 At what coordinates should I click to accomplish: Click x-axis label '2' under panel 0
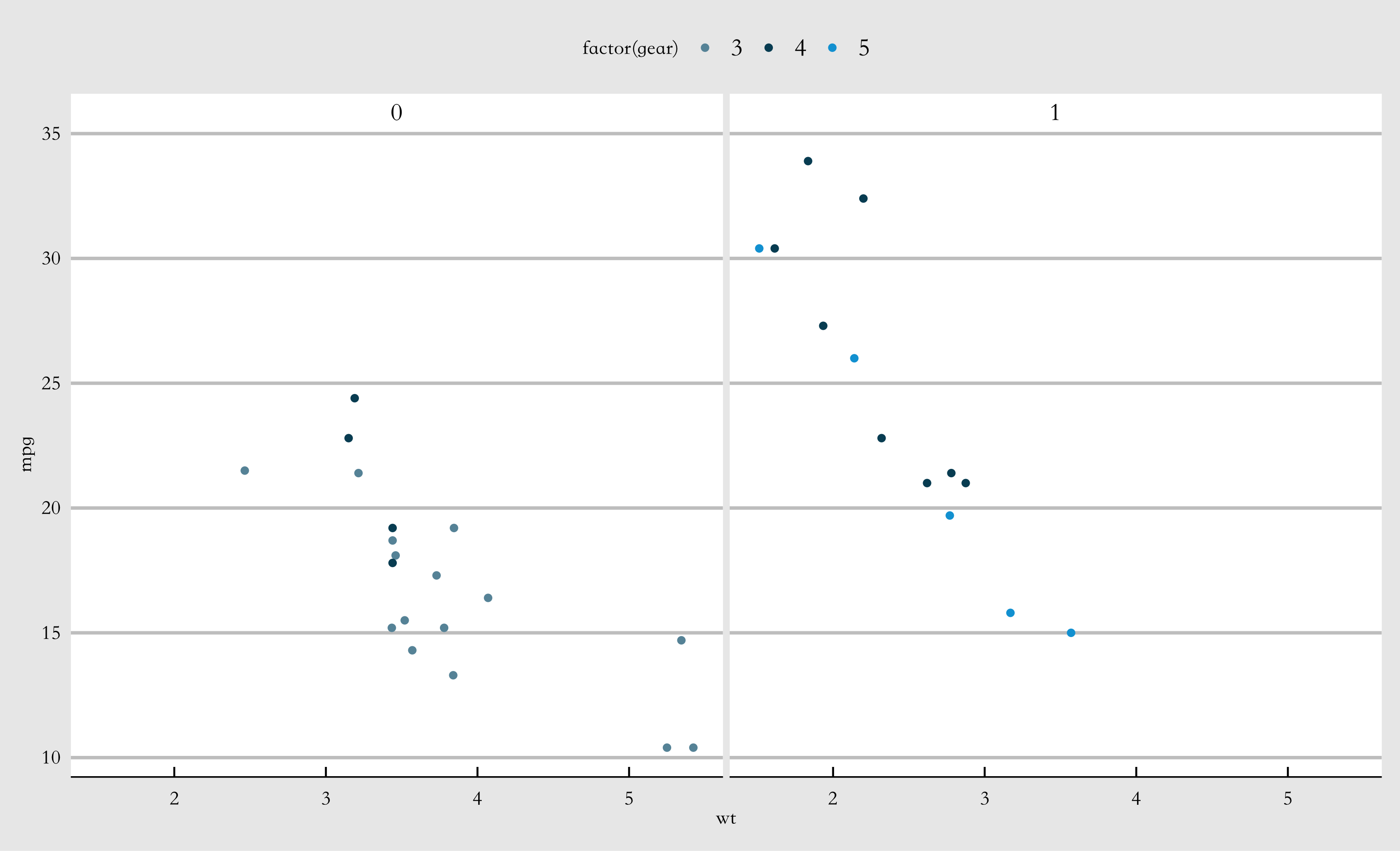(174, 799)
